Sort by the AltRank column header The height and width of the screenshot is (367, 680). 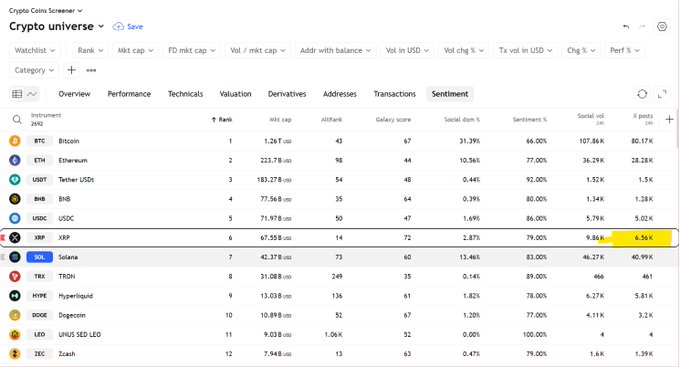[331, 119]
